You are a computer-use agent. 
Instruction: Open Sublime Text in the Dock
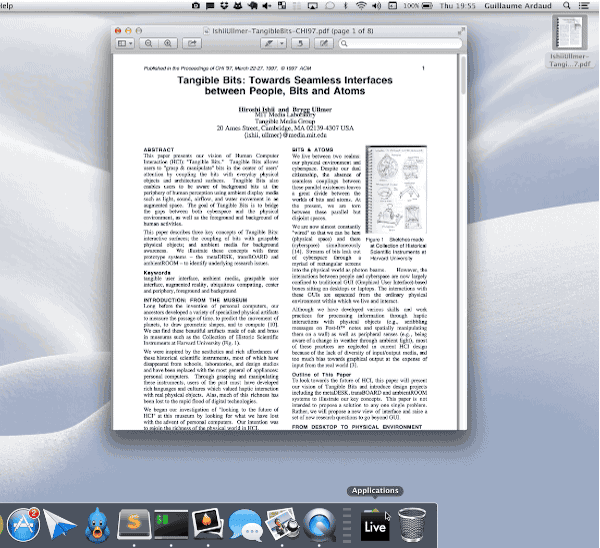(x=134, y=524)
